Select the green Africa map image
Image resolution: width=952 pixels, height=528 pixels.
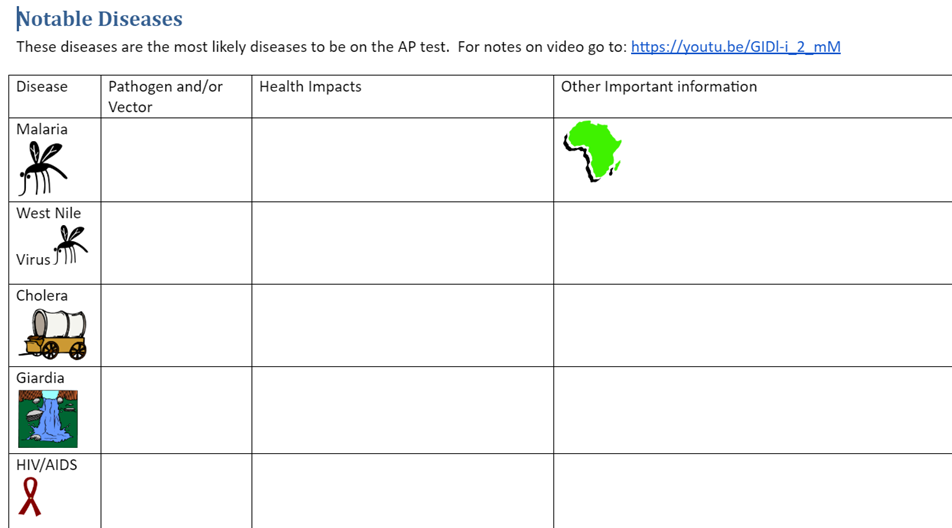coord(593,151)
